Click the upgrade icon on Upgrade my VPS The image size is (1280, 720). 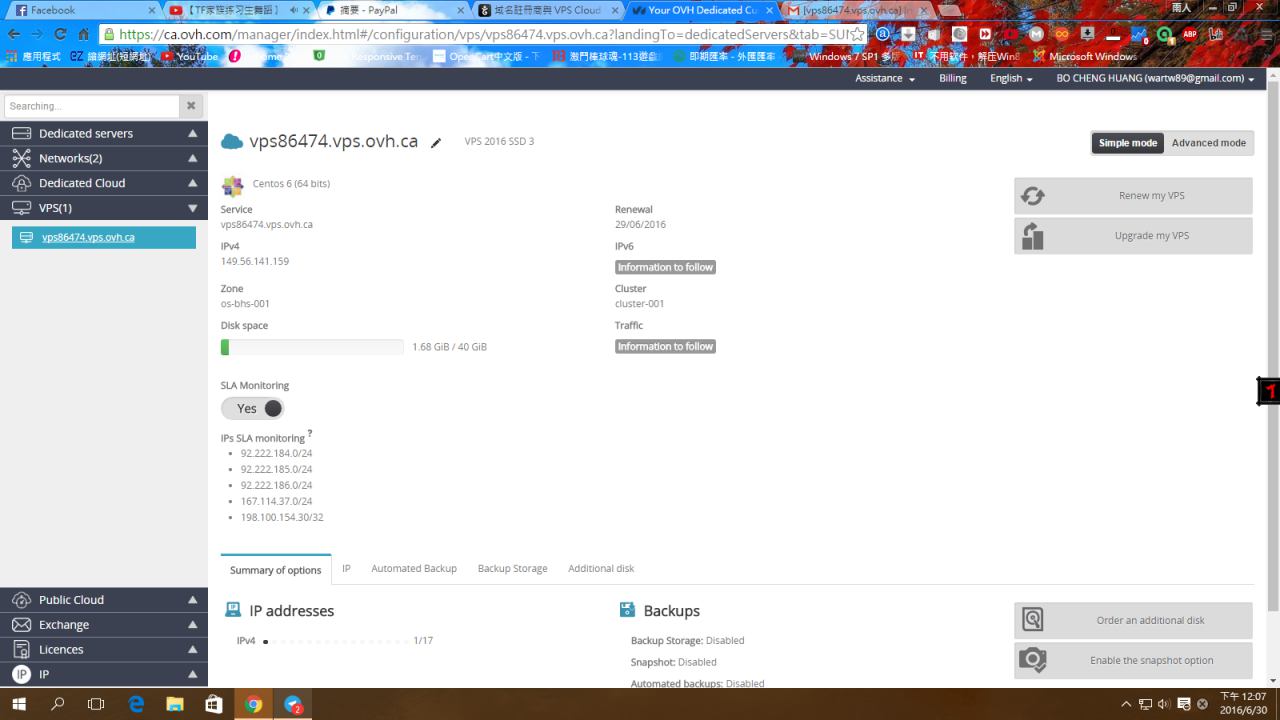pos(1033,236)
